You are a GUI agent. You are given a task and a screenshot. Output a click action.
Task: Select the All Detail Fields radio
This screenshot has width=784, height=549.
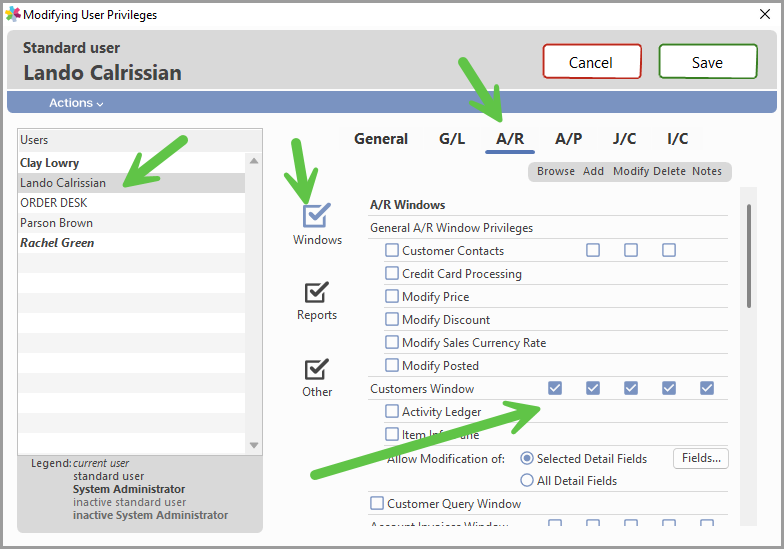(x=527, y=480)
